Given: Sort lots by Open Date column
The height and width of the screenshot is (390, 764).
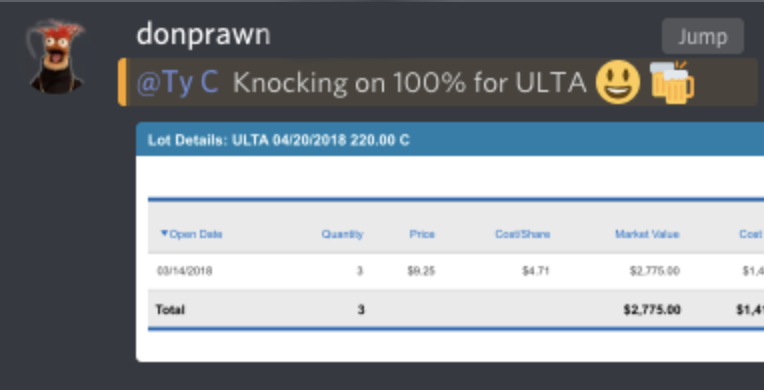Looking at the screenshot, I should pyautogui.click(x=191, y=234).
